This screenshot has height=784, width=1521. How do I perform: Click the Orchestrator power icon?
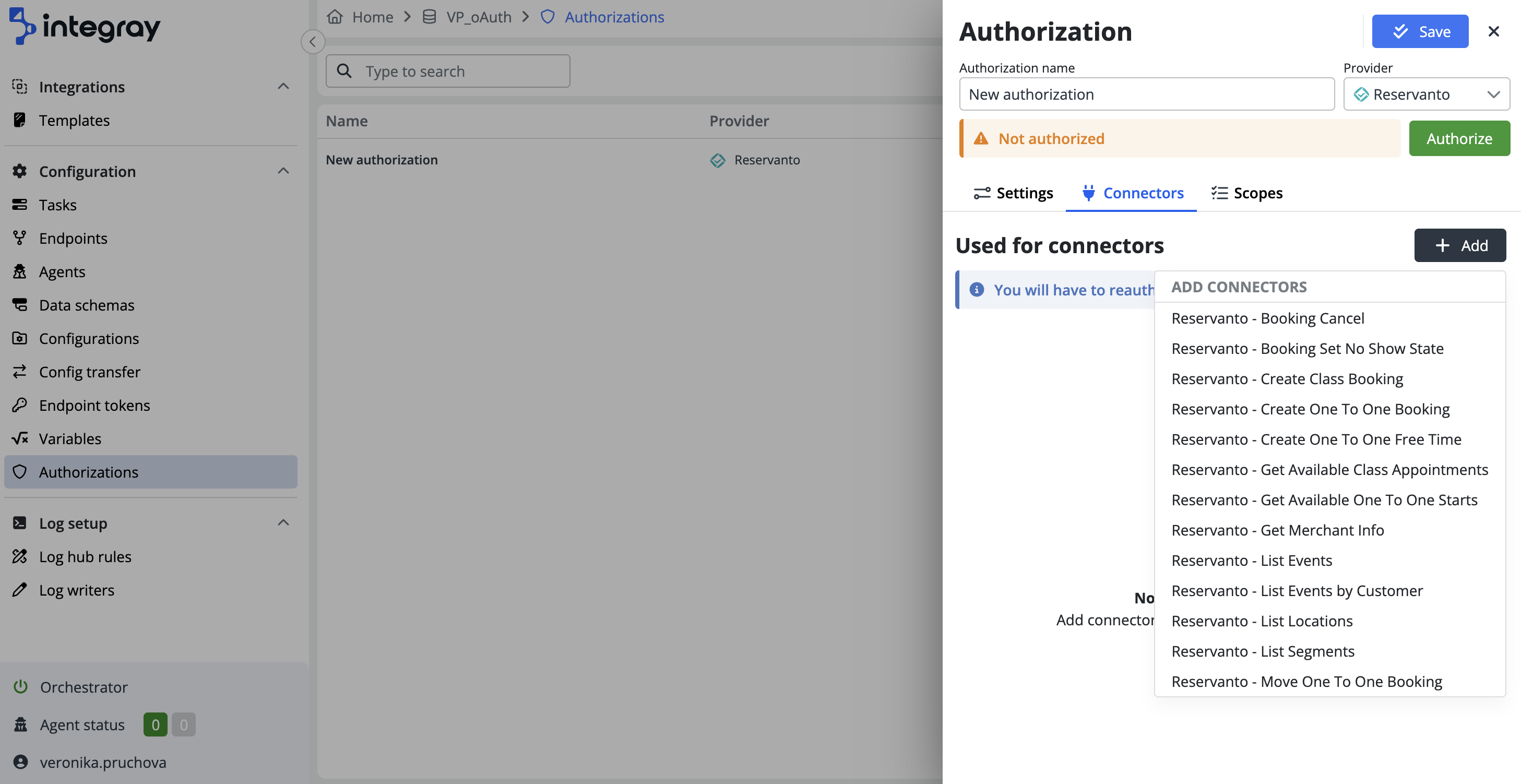21,686
